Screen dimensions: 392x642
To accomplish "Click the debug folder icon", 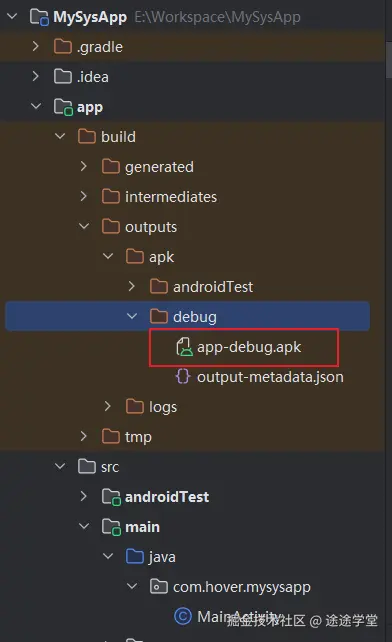I will (x=159, y=316).
